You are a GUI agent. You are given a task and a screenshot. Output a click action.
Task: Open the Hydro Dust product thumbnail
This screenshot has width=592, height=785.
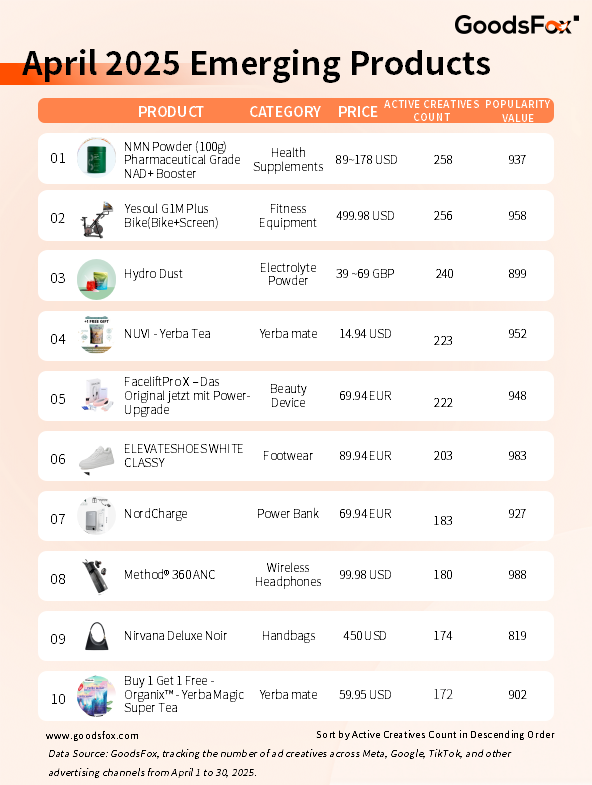pos(96,279)
